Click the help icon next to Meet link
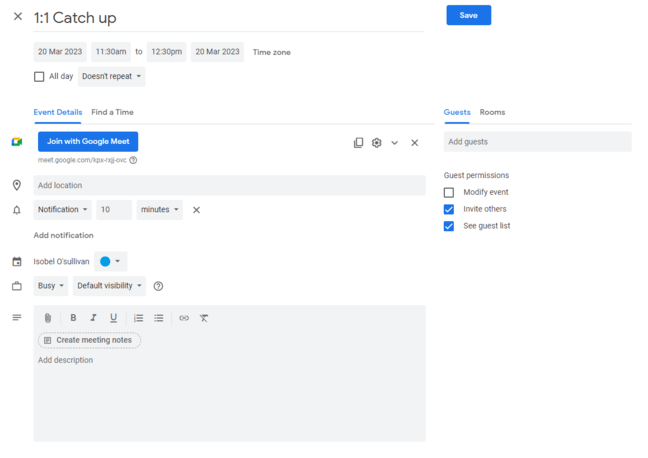Screen dimensions: 648x458 pos(133,160)
